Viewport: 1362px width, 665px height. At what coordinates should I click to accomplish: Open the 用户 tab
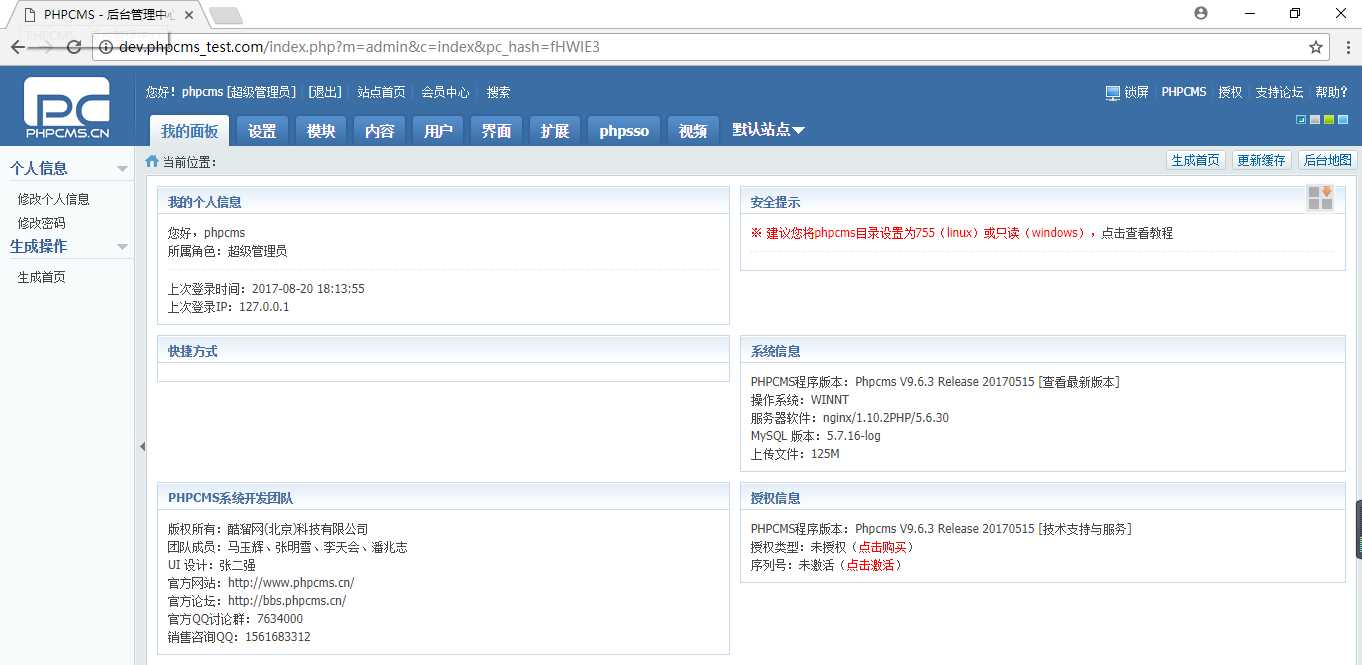pos(438,131)
